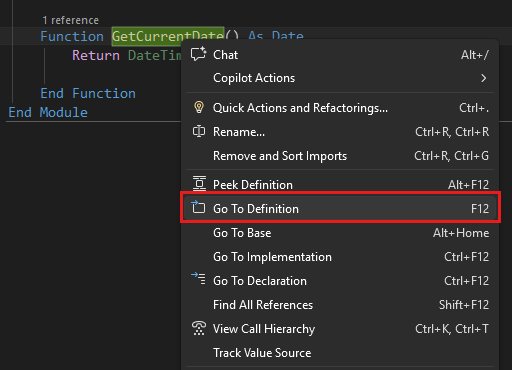Click the Ctrl+R, Ctrl+G shortcut text
Screen dimensions: 512x370
[x=451, y=156]
